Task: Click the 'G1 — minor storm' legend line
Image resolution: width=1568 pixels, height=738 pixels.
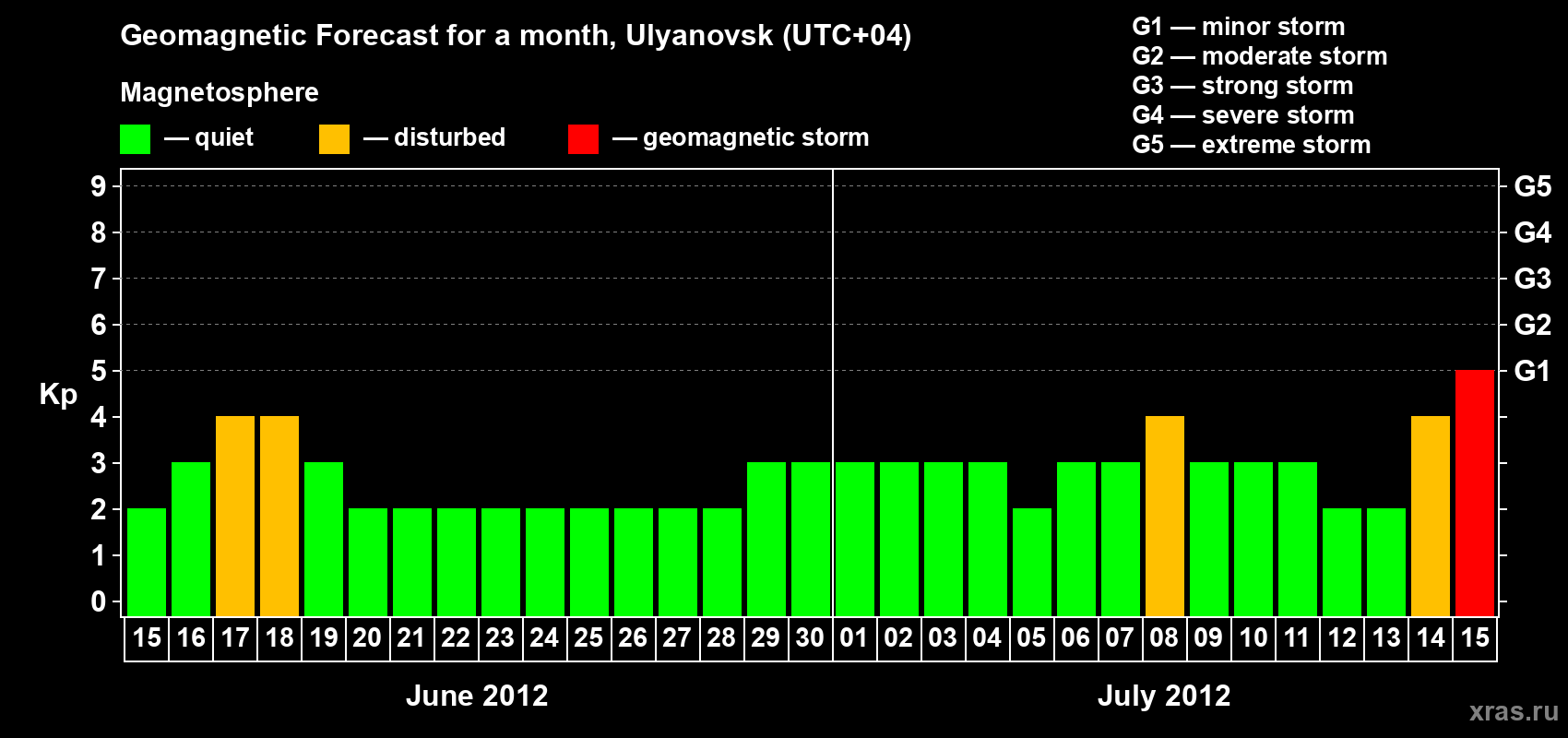Action: [1239, 27]
